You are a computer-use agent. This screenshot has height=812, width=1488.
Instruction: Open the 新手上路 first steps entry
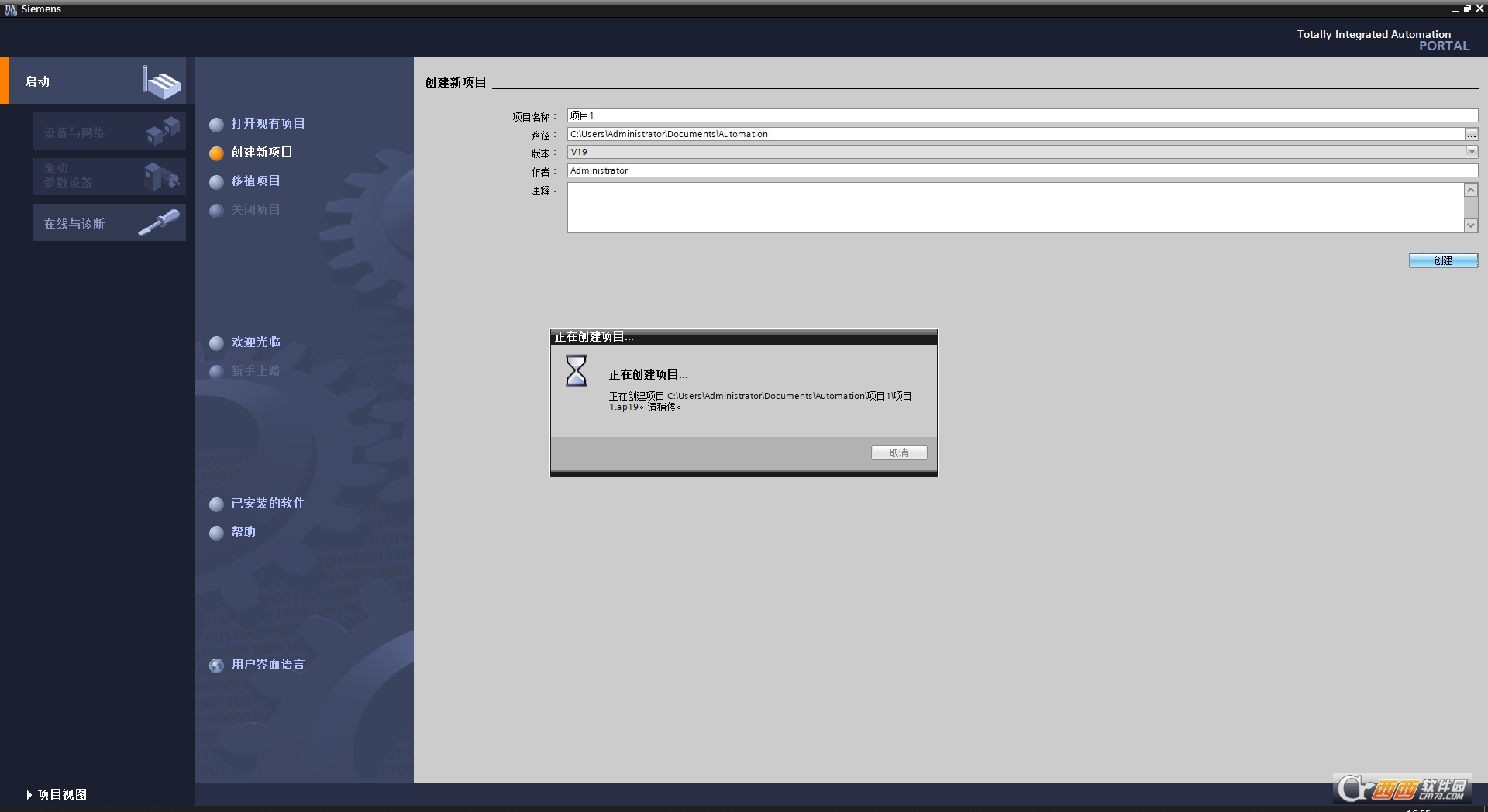[x=256, y=370]
